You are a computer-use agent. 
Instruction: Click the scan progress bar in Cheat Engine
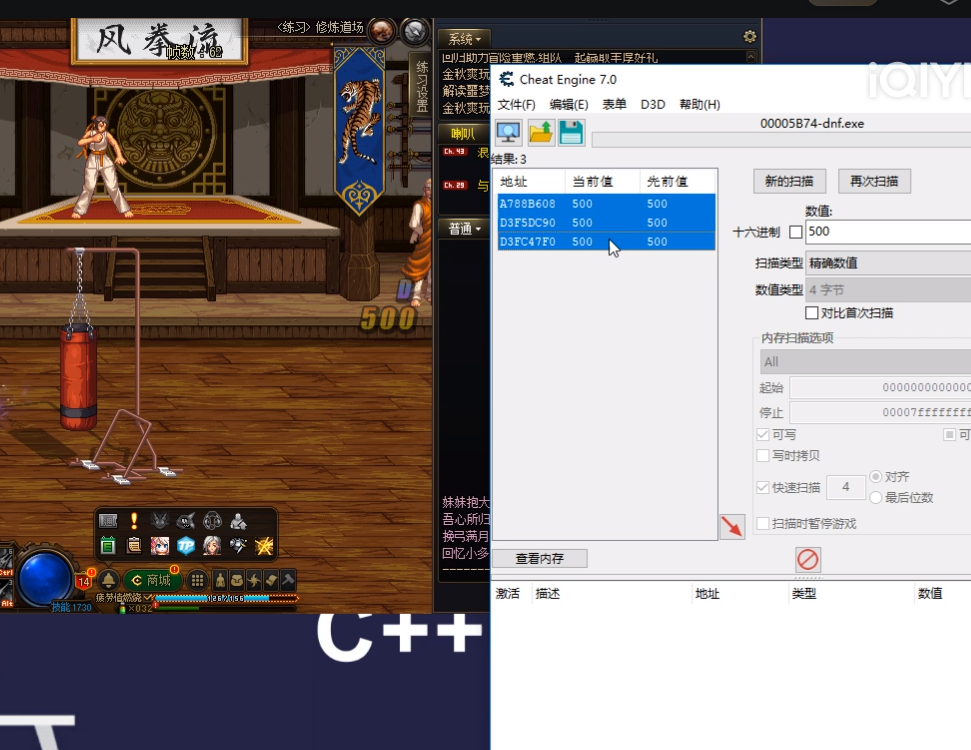(x=782, y=139)
